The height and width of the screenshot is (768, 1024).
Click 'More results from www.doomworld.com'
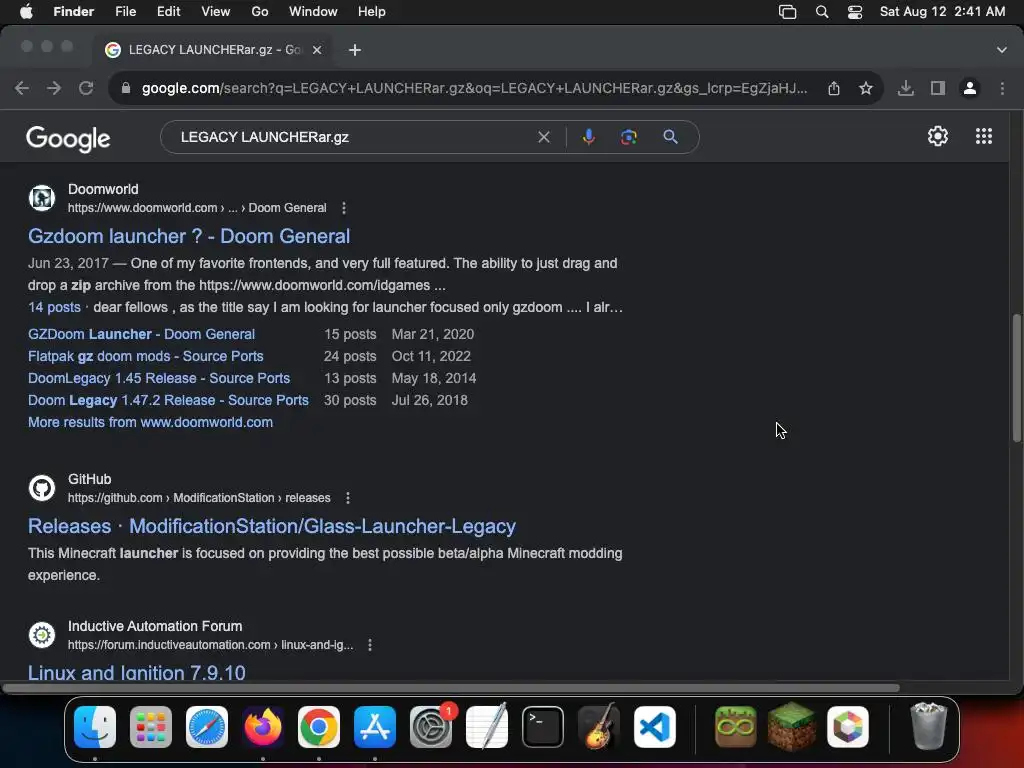tap(150, 423)
